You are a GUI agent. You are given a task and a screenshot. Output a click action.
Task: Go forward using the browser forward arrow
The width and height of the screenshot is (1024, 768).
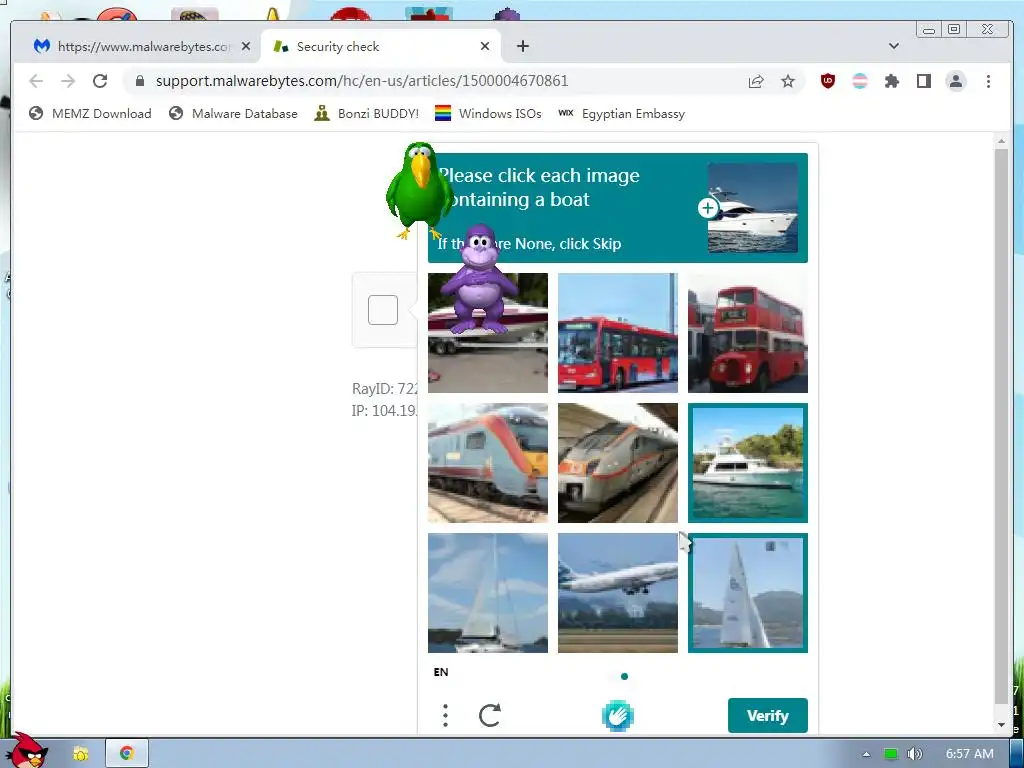coord(68,81)
